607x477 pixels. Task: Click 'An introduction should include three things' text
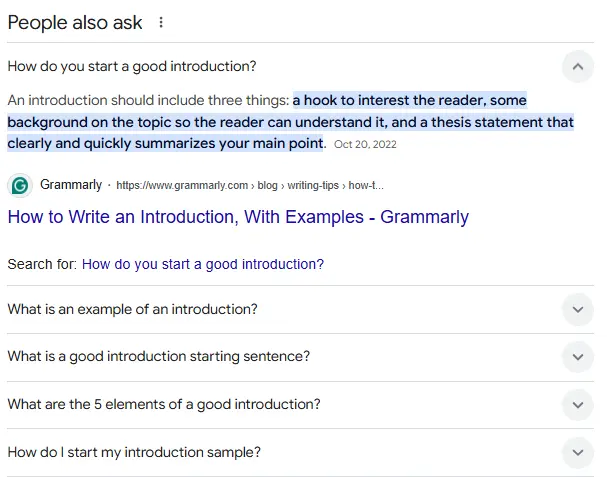148,101
